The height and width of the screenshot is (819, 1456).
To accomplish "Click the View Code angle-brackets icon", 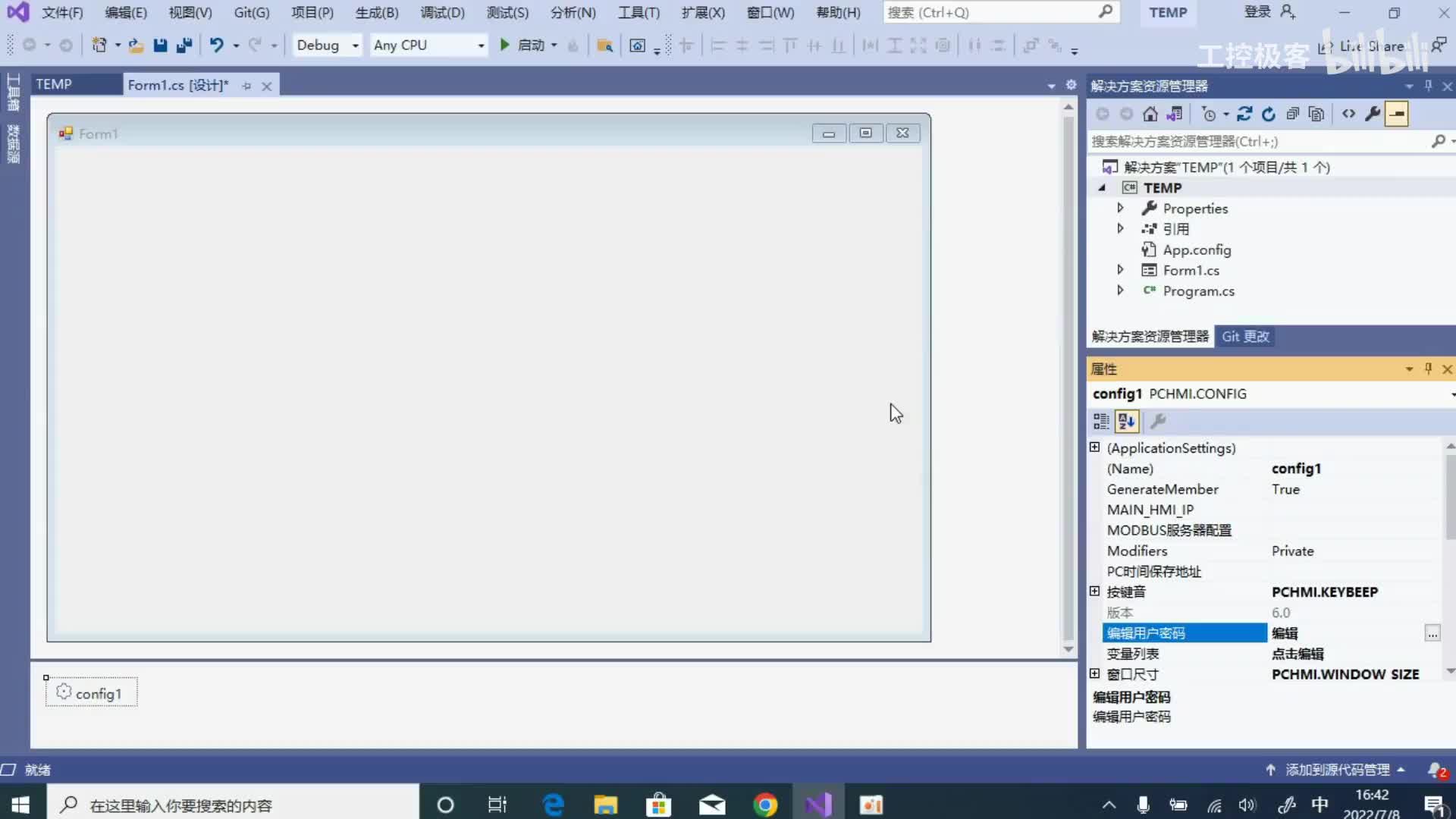I will click(x=1348, y=114).
